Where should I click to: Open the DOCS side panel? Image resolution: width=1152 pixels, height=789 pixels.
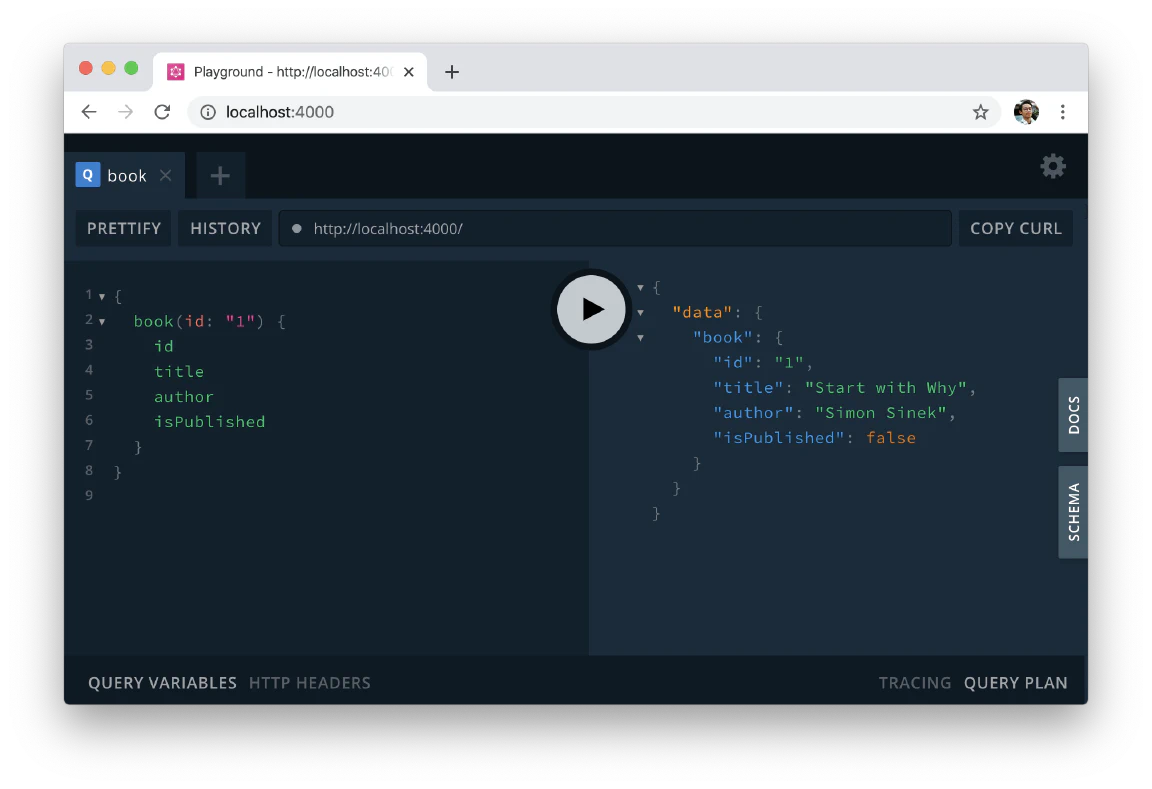(1073, 415)
